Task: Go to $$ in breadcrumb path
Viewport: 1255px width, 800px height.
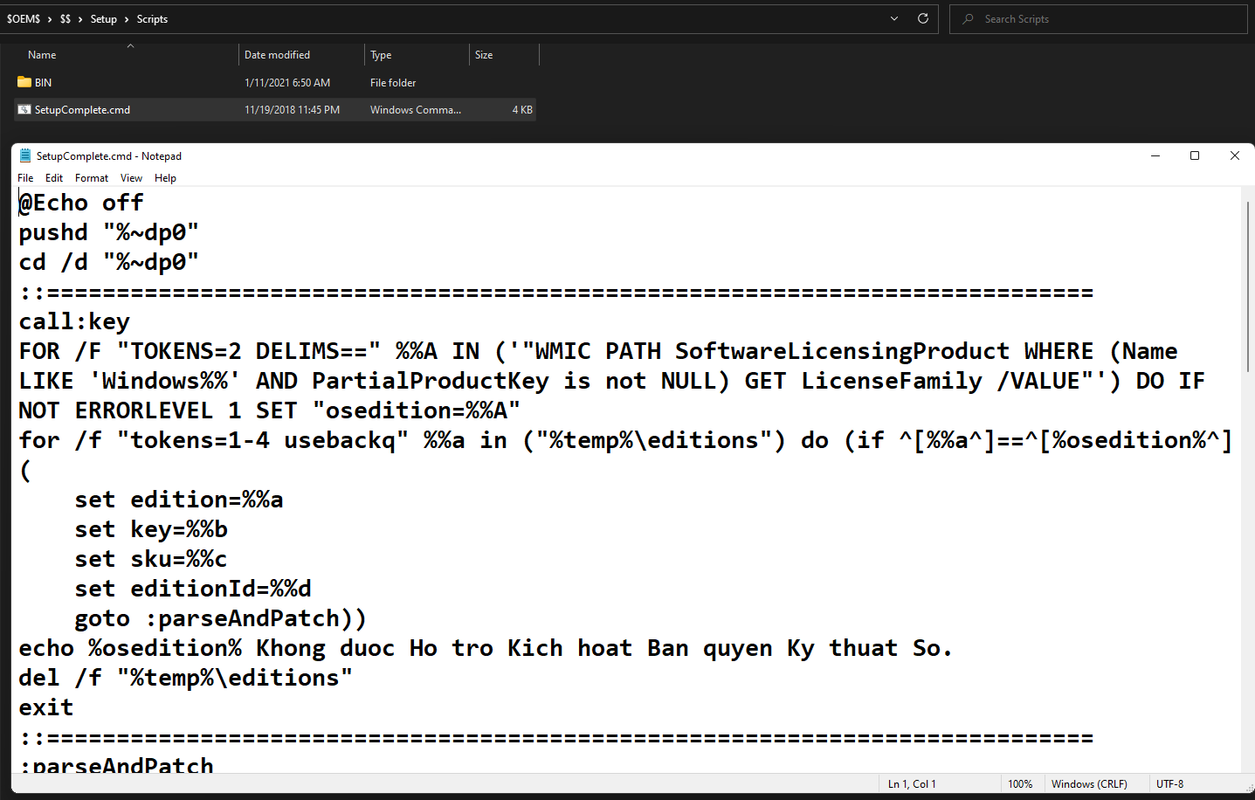Action: [x=65, y=19]
